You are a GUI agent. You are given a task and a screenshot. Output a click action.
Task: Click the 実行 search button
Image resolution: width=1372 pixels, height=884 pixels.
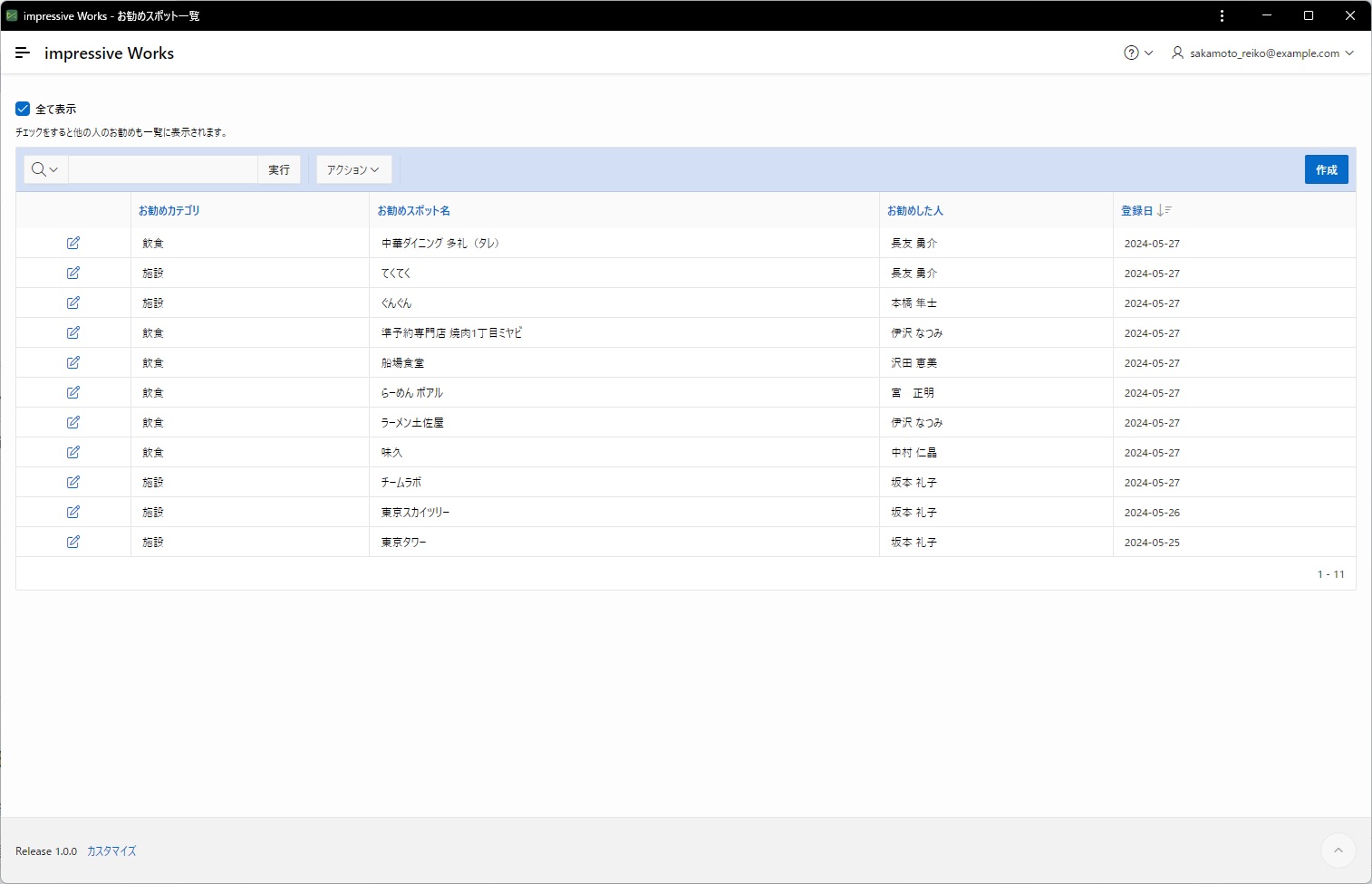[x=279, y=169]
